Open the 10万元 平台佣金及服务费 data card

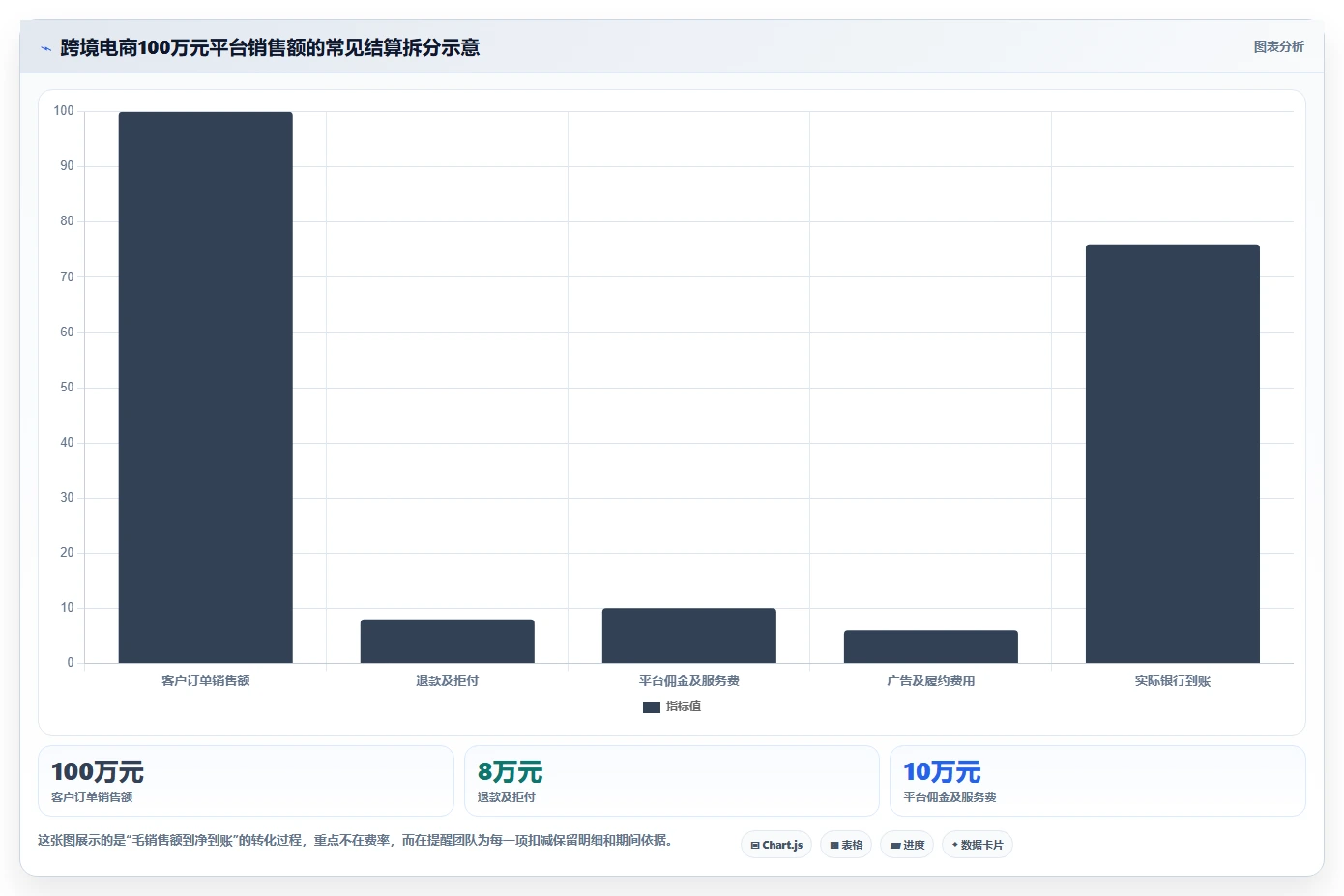pyautogui.click(x=1097, y=781)
